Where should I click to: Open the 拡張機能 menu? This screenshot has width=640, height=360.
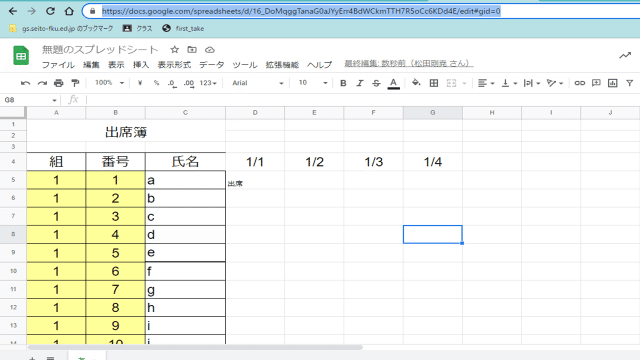(282, 65)
